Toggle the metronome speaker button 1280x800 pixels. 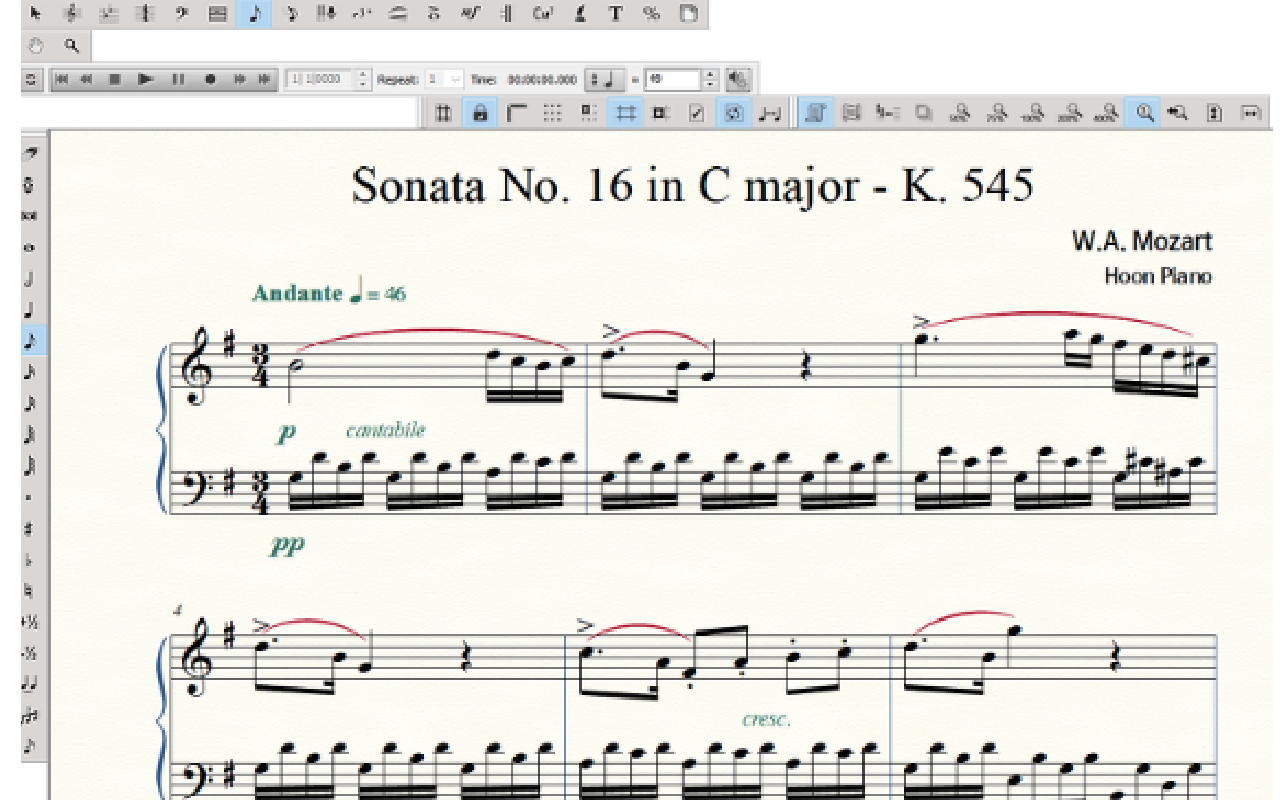click(x=738, y=79)
